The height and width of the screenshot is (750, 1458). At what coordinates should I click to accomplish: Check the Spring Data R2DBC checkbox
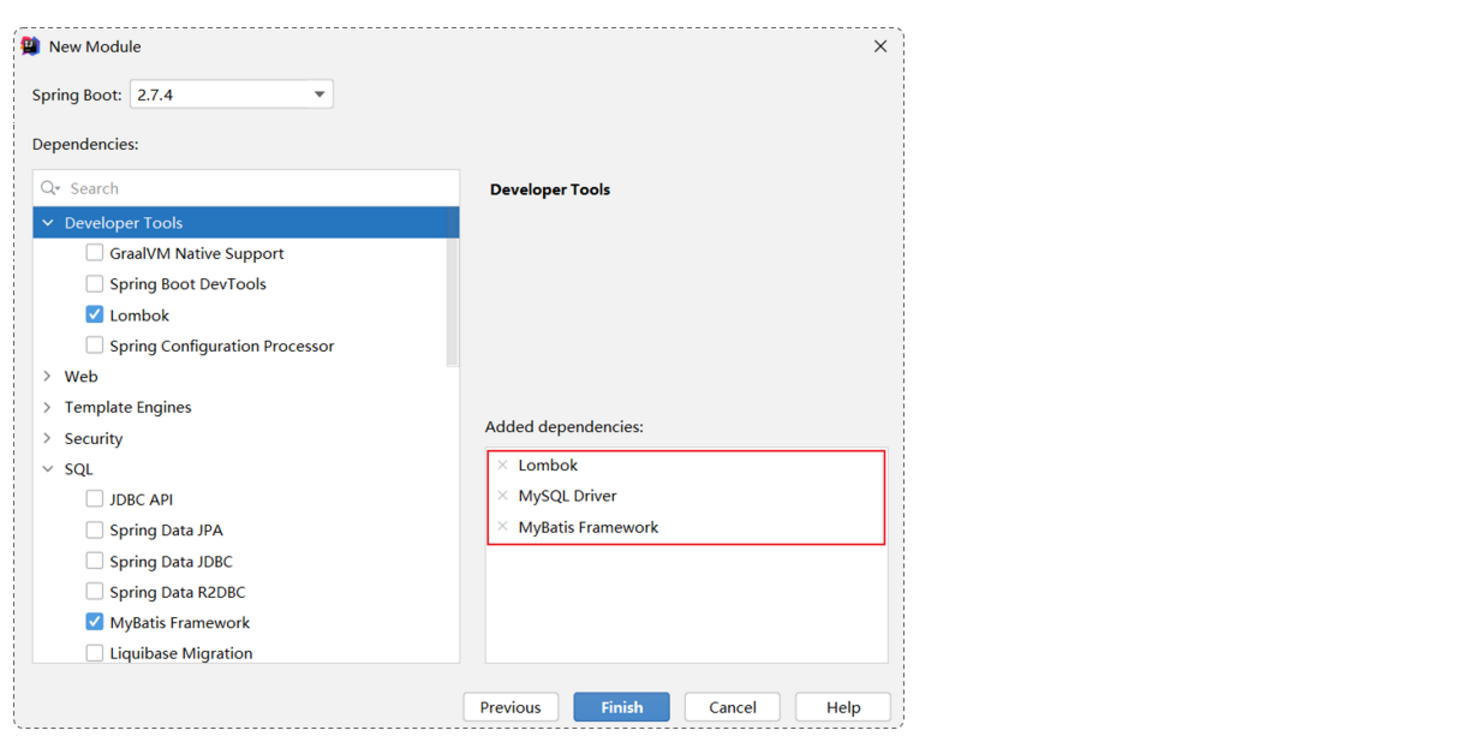(94, 592)
